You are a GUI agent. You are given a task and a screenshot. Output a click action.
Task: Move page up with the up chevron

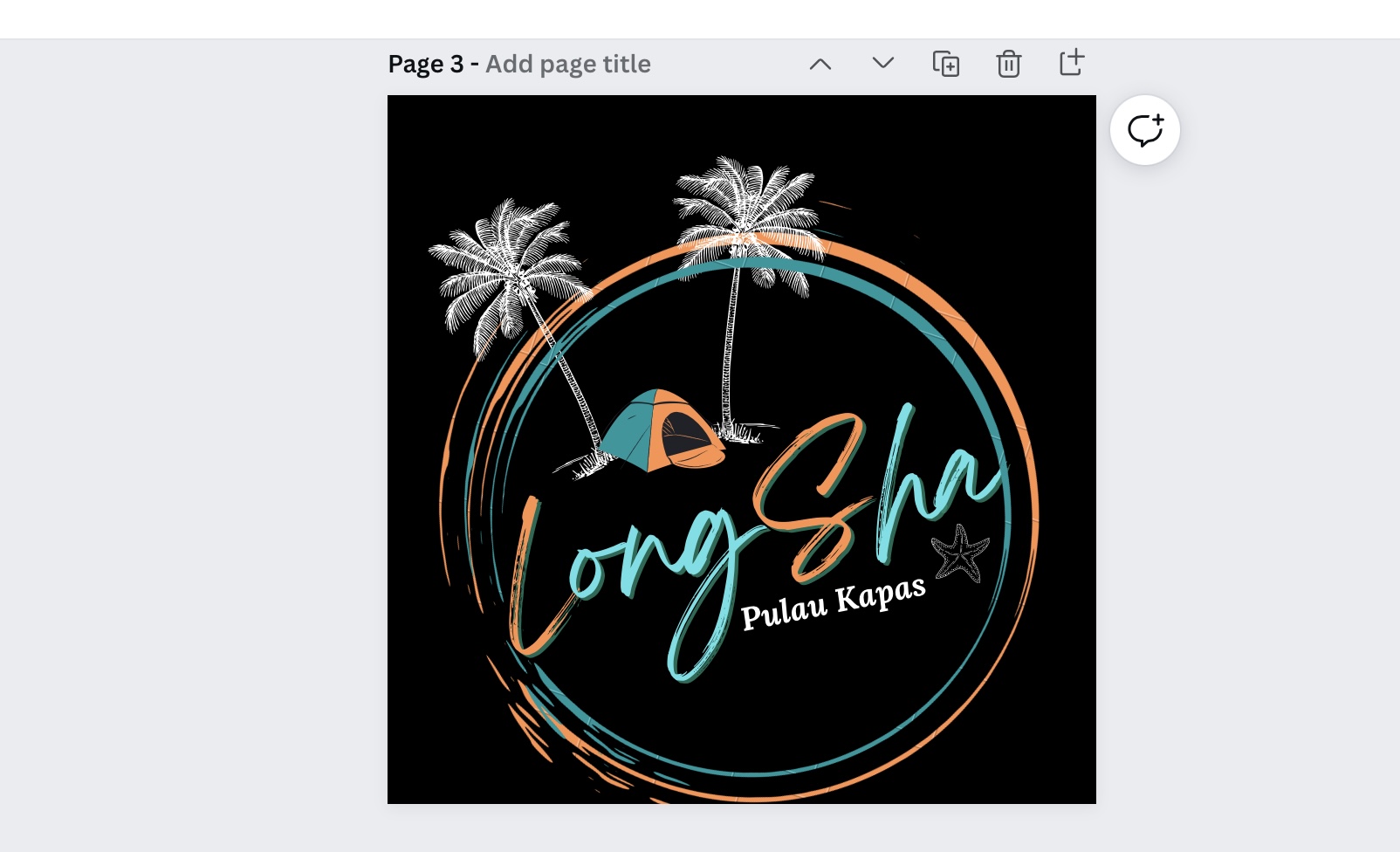click(820, 64)
